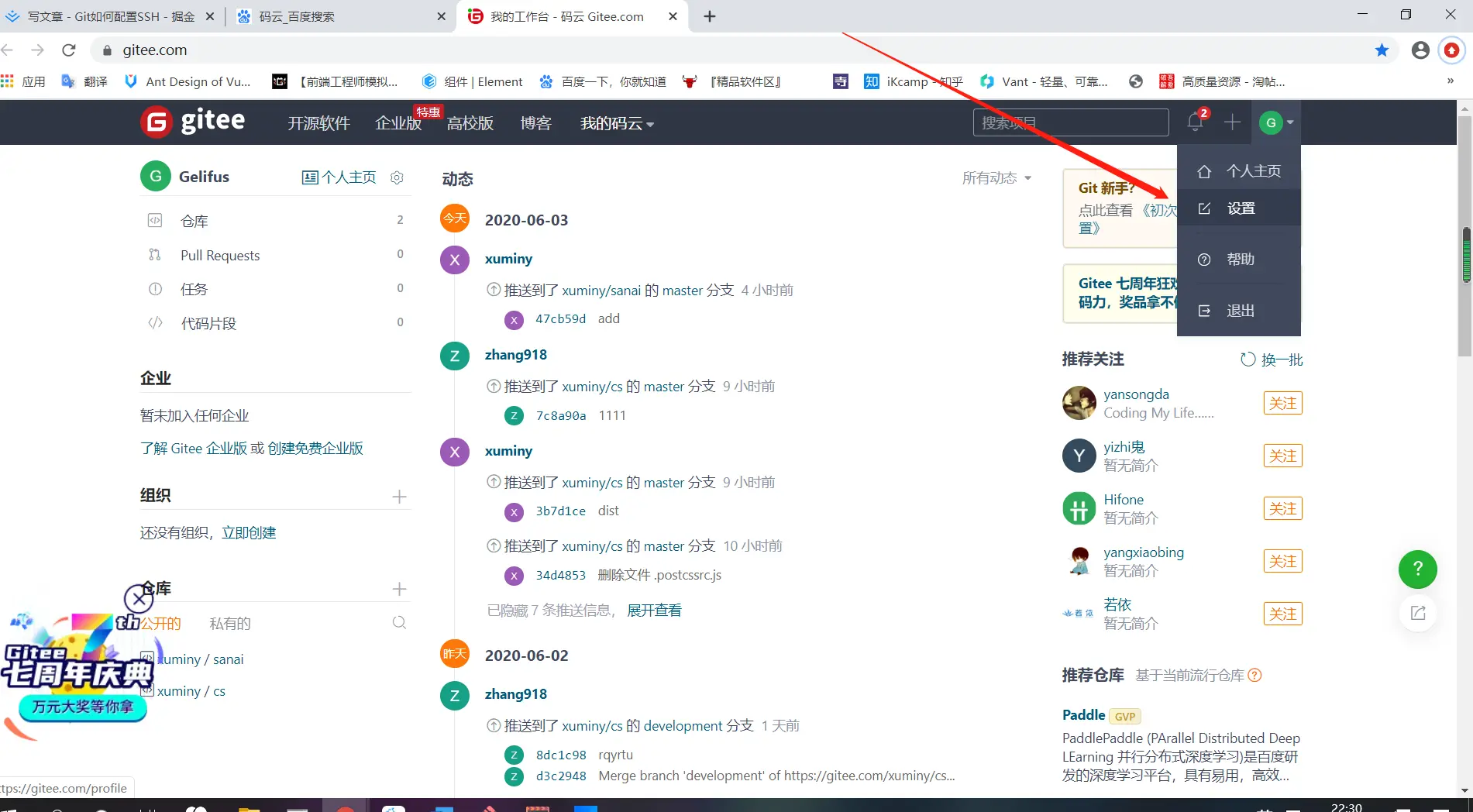Open the 代码片段 sidebar item
The width and height of the screenshot is (1473, 812).
pos(275,323)
